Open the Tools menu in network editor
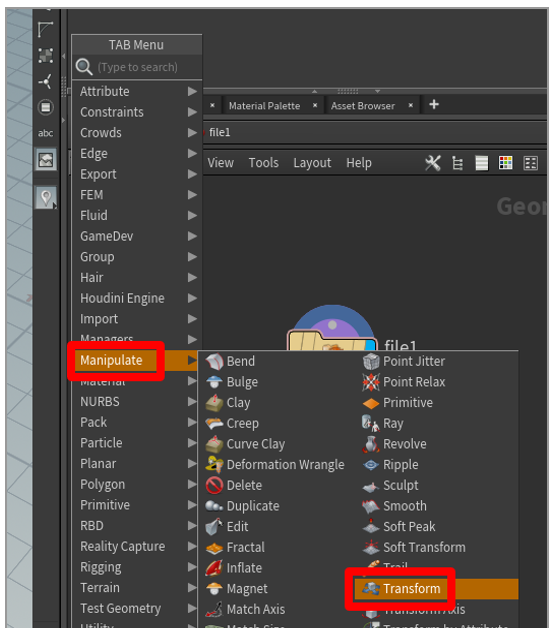 coord(264,163)
